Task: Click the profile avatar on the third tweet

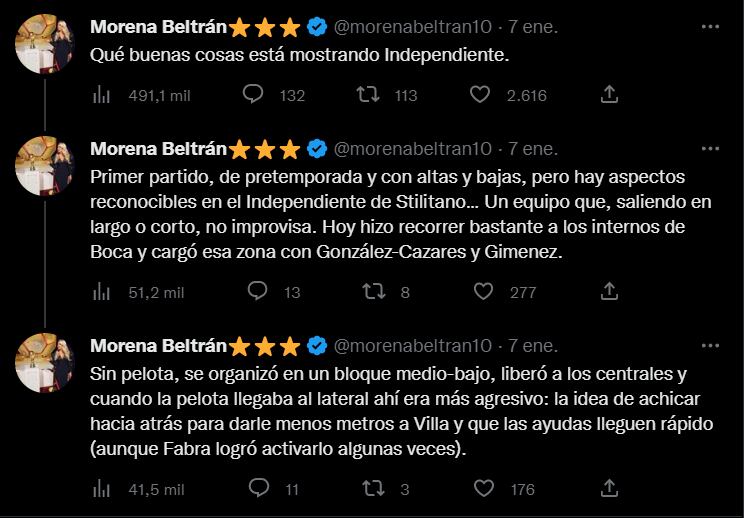Action: click(x=42, y=359)
